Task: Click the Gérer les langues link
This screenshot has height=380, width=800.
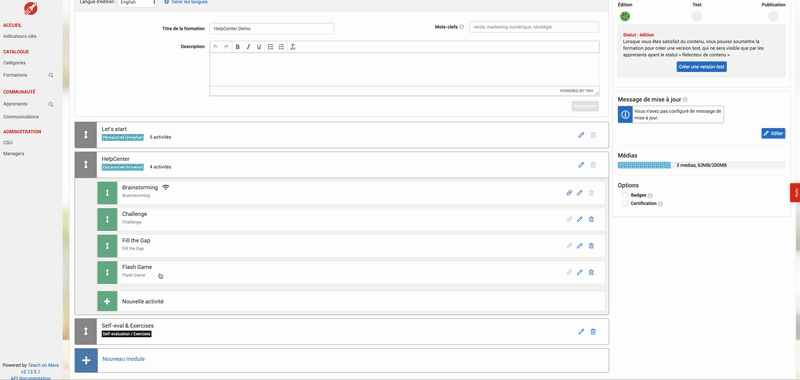Action: coord(189,2)
